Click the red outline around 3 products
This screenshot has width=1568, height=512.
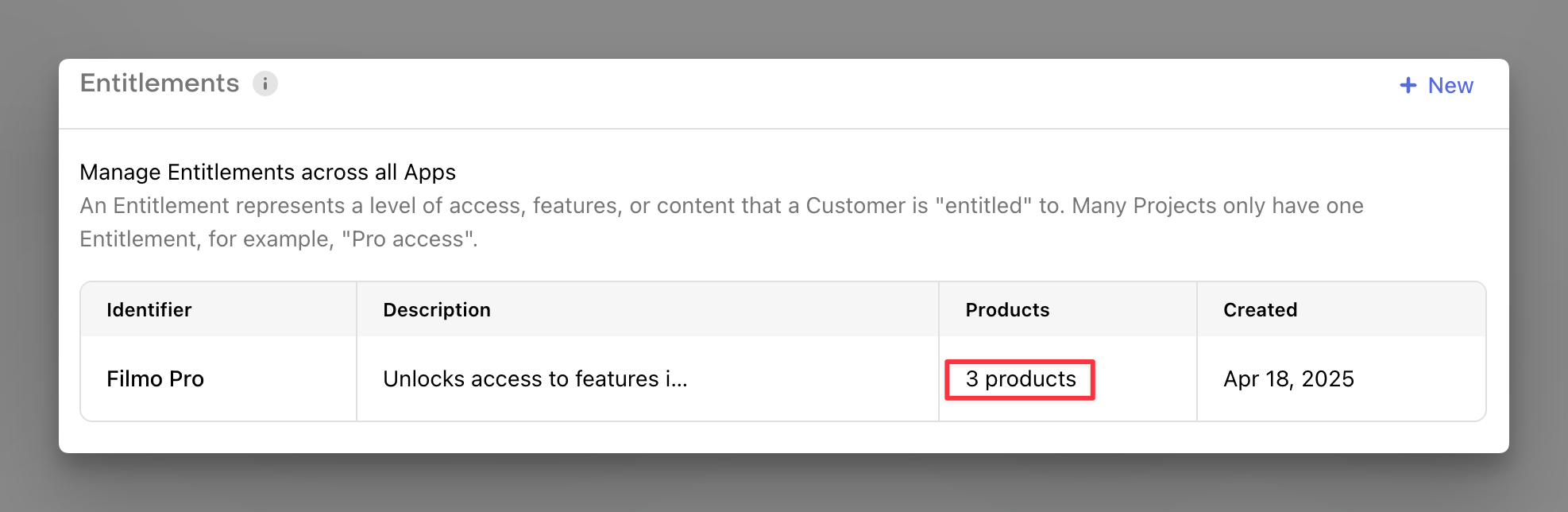point(1020,362)
